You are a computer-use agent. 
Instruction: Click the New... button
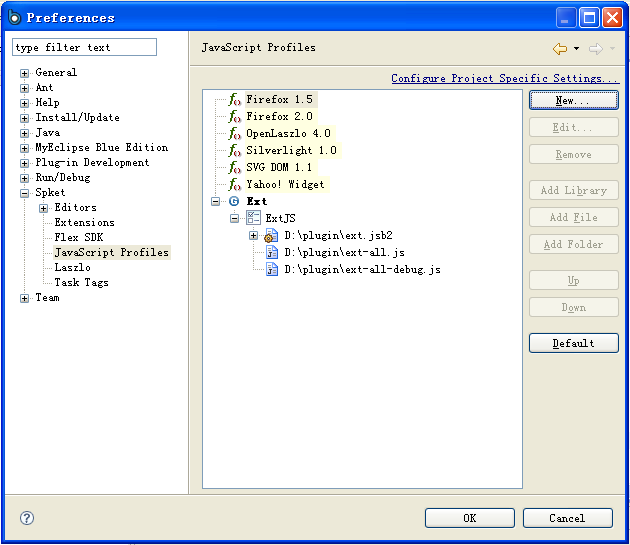(573, 100)
